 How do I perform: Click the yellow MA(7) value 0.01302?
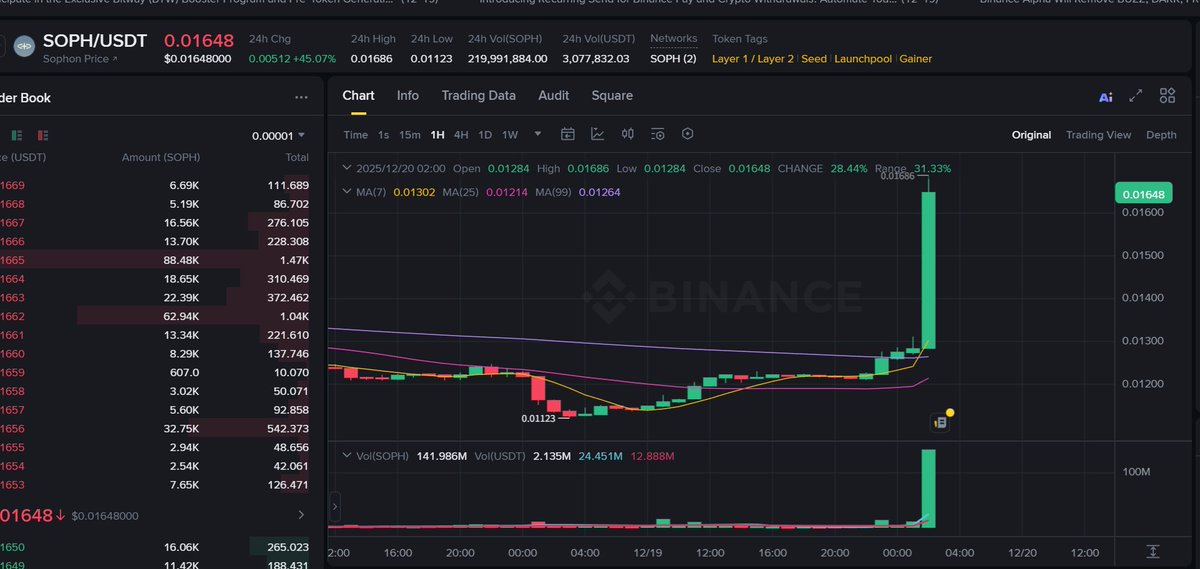tap(414, 192)
